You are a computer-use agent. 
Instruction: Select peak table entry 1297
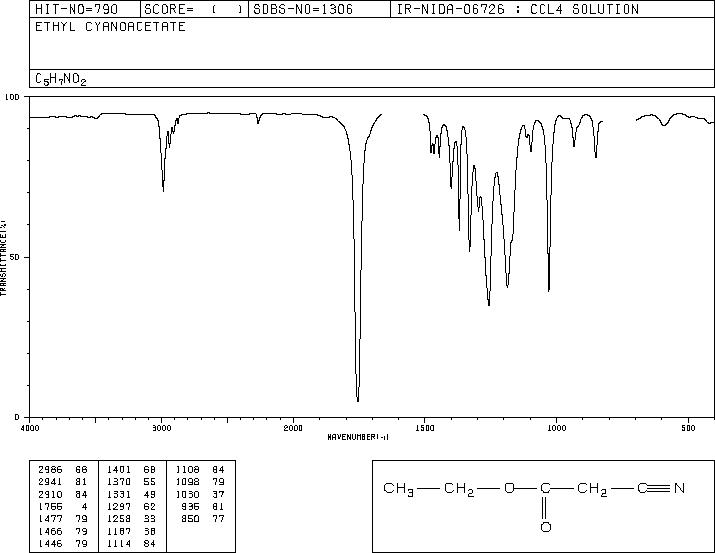coord(119,506)
